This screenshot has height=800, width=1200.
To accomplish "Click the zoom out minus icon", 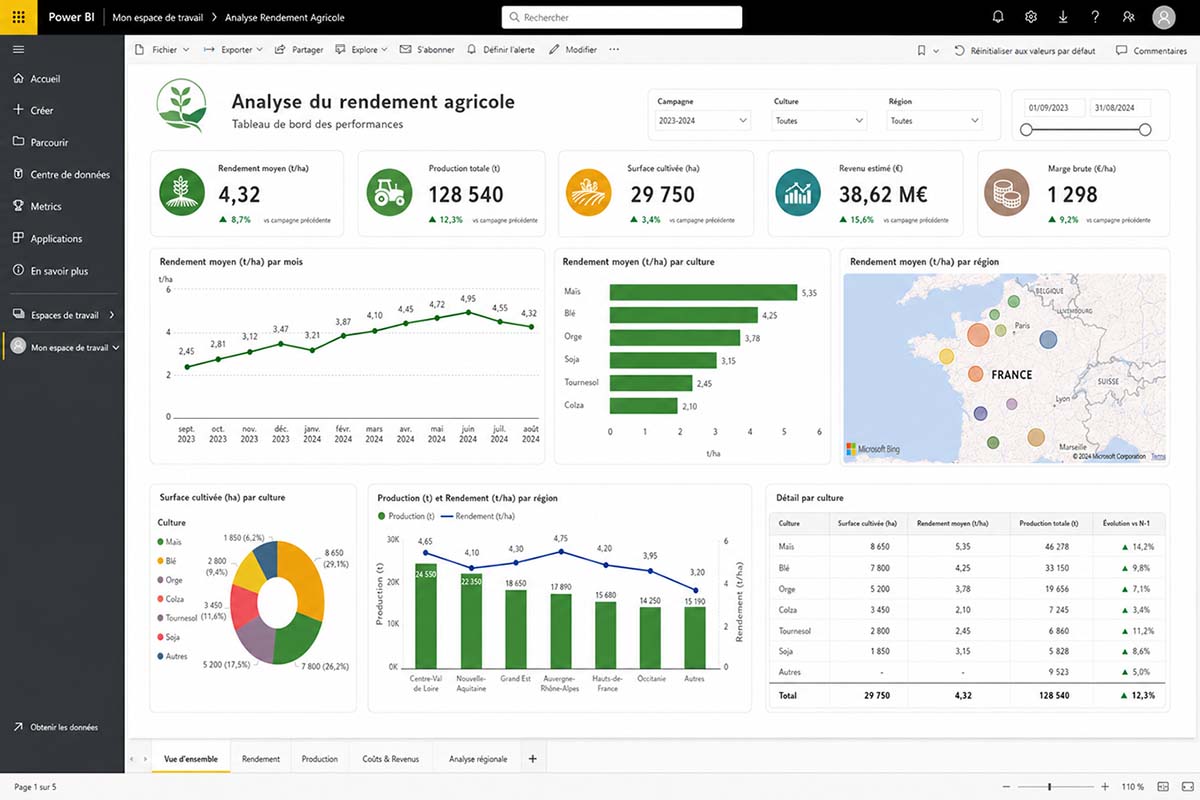I will [x=1007, y=787].
